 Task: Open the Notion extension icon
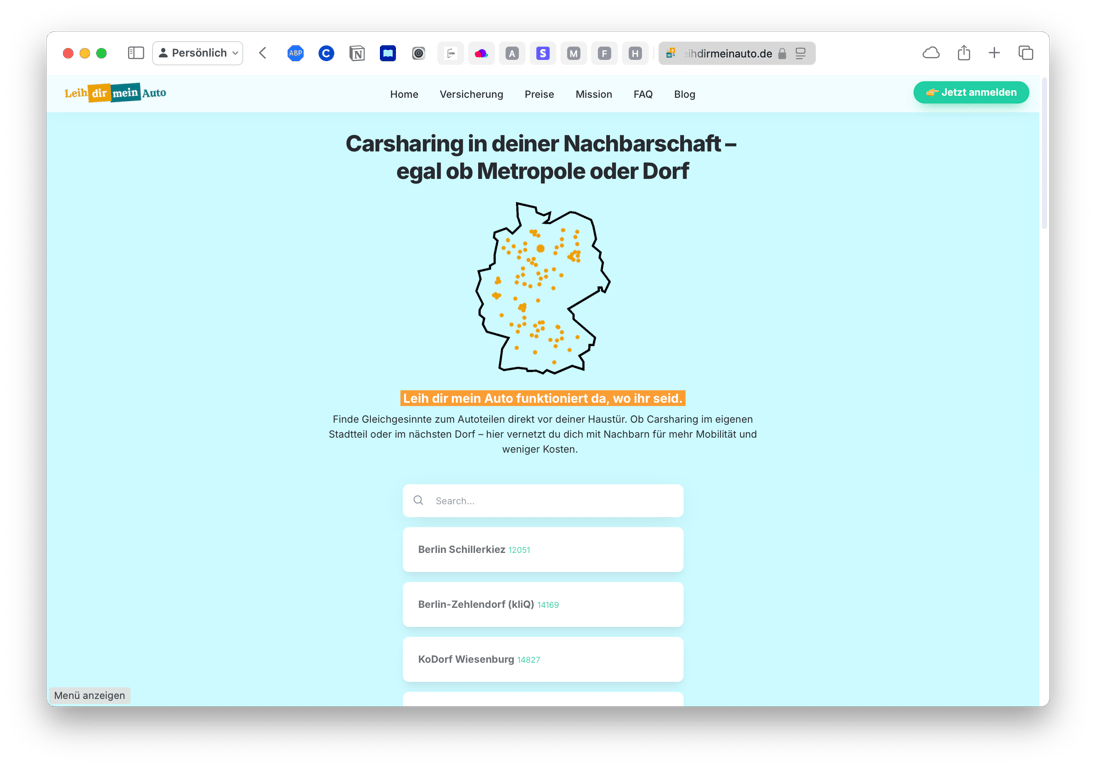click(x=357, y=53)
